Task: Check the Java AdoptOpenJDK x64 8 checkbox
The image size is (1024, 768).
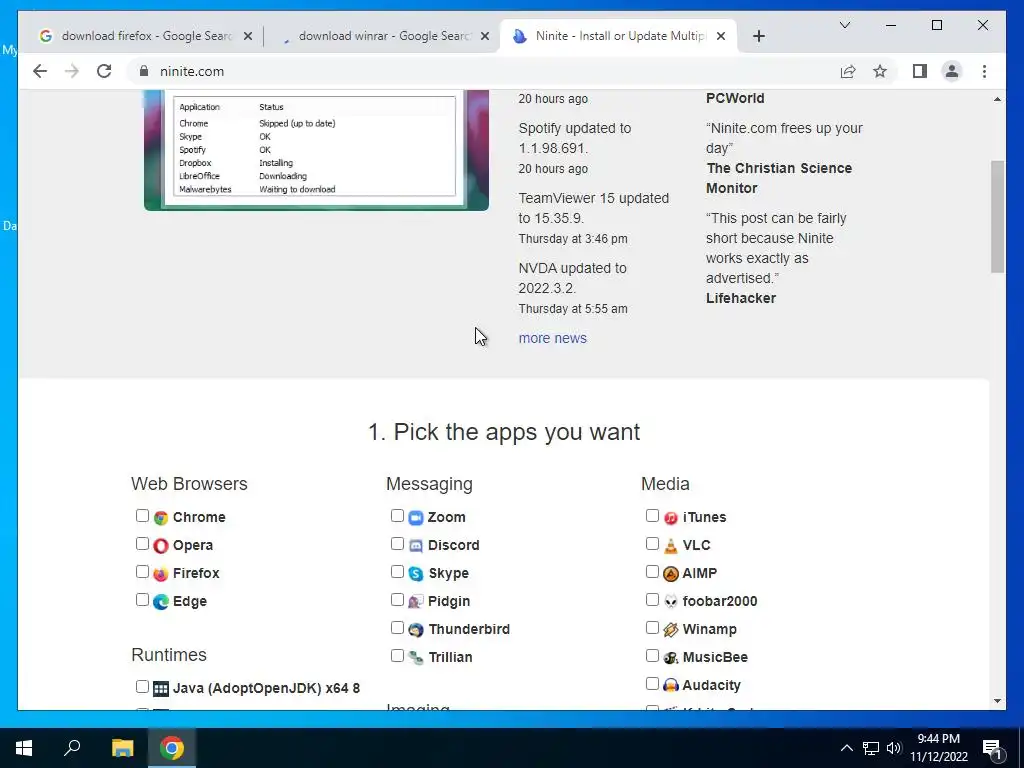Action: coord(142,686)
